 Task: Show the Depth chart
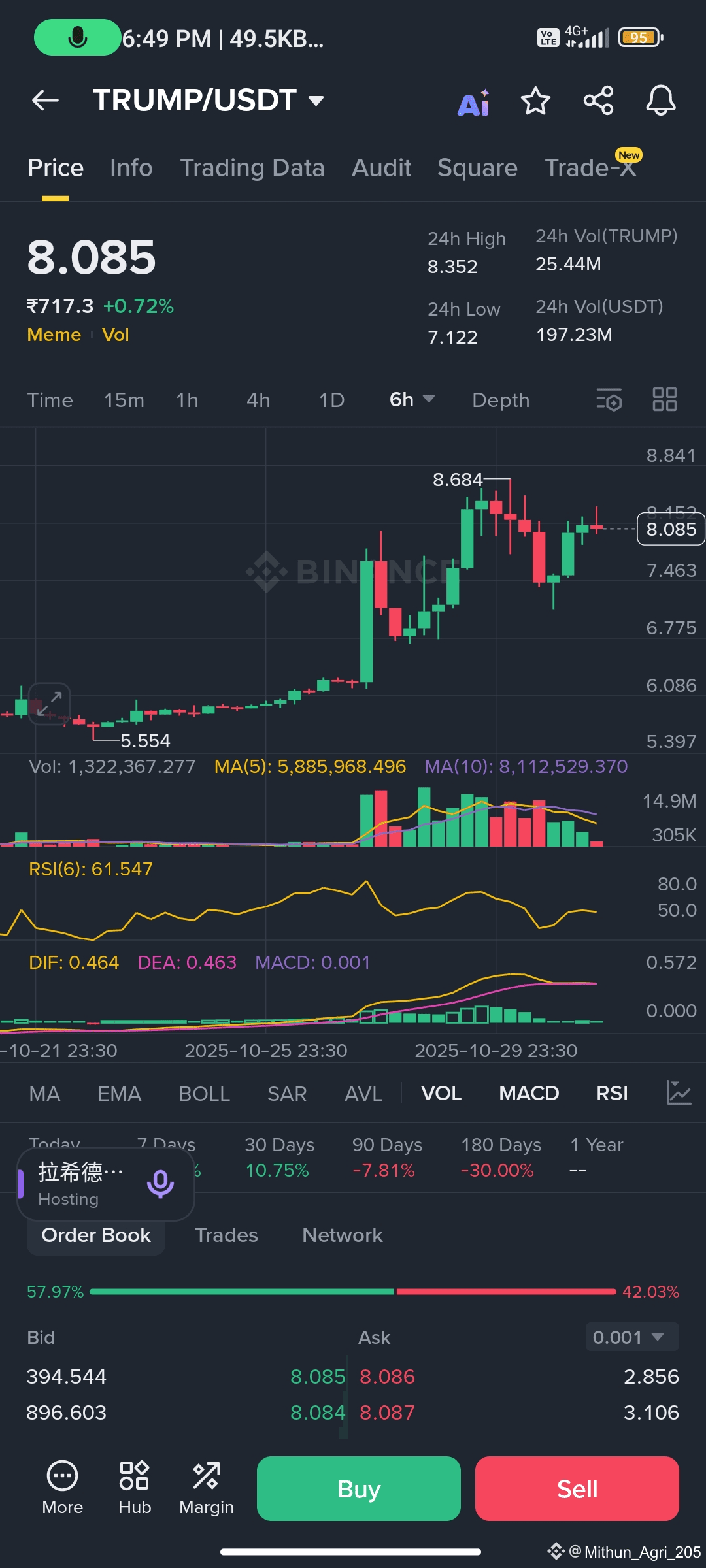click(501, 400)
